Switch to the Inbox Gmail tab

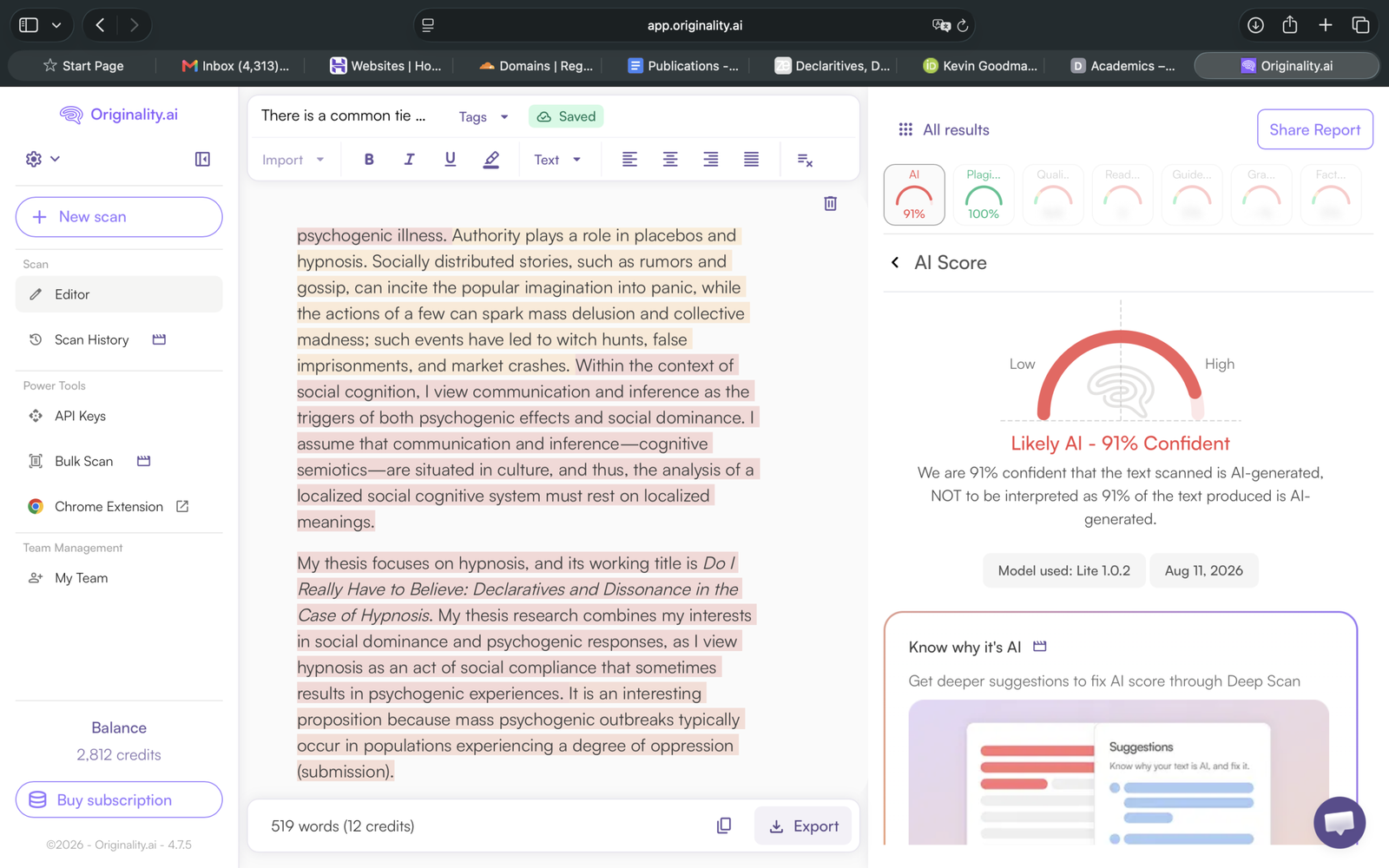click(235, 66)
